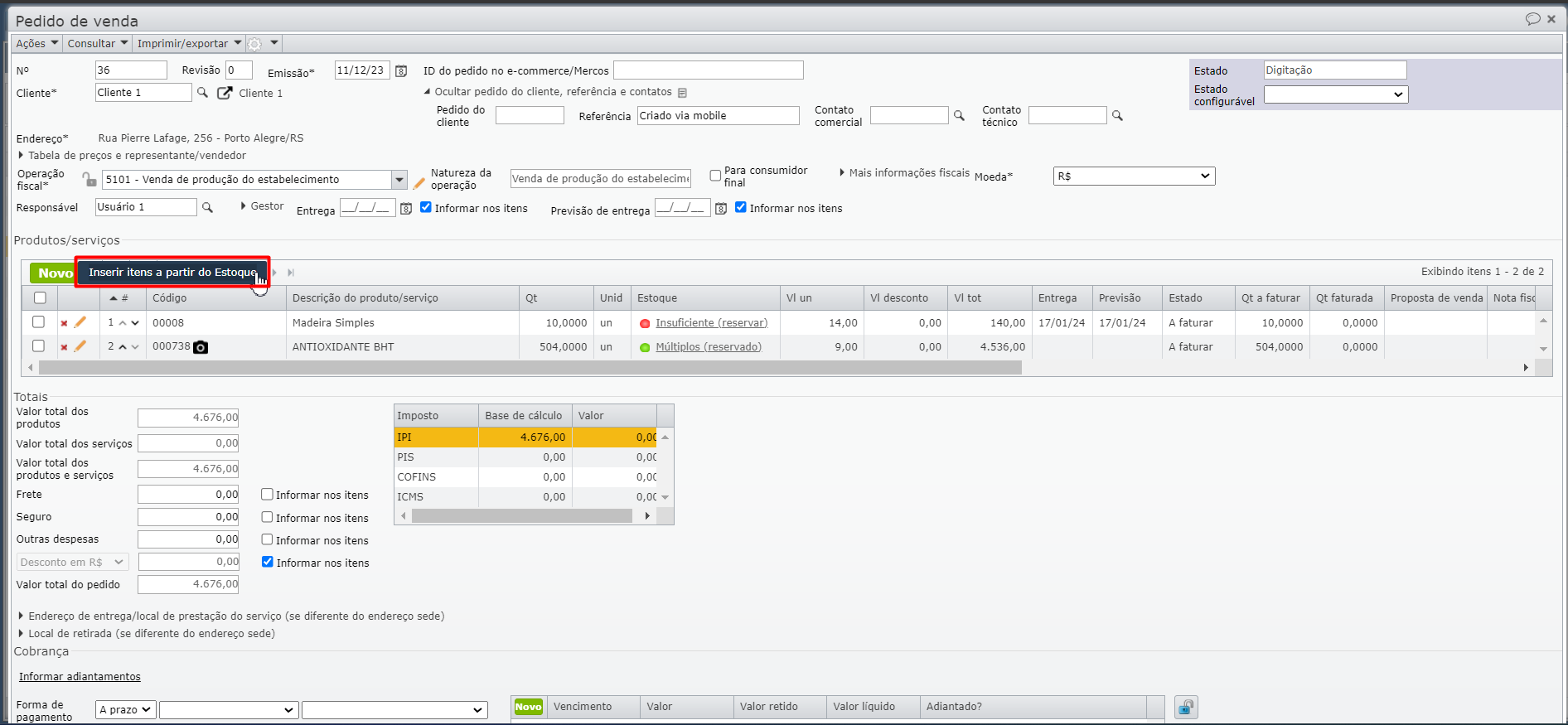Expand Local de retirada section
The height and width of the screenshot is (725, 1568).
(x=147, y=634)
